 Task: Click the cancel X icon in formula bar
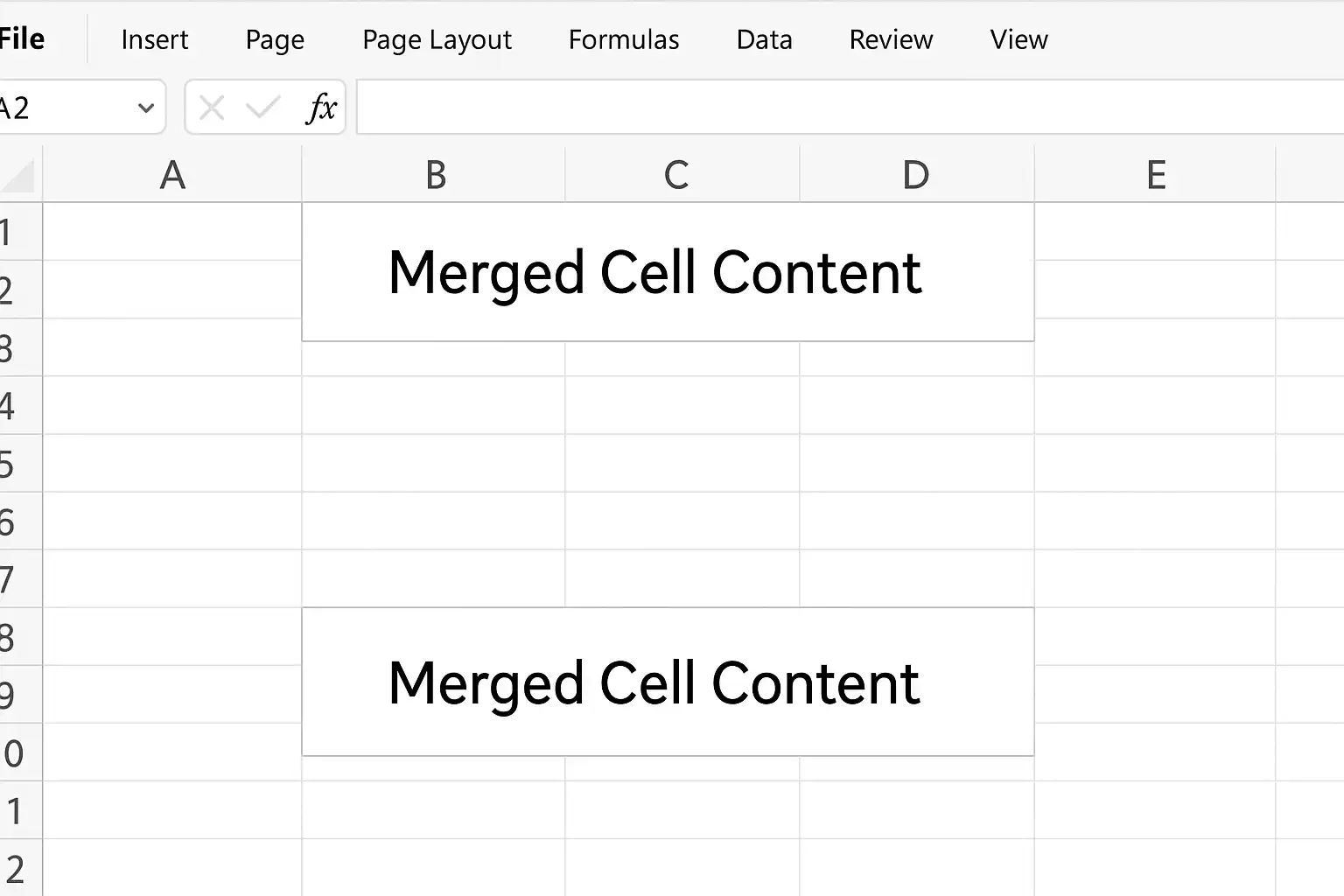point(212,108)
